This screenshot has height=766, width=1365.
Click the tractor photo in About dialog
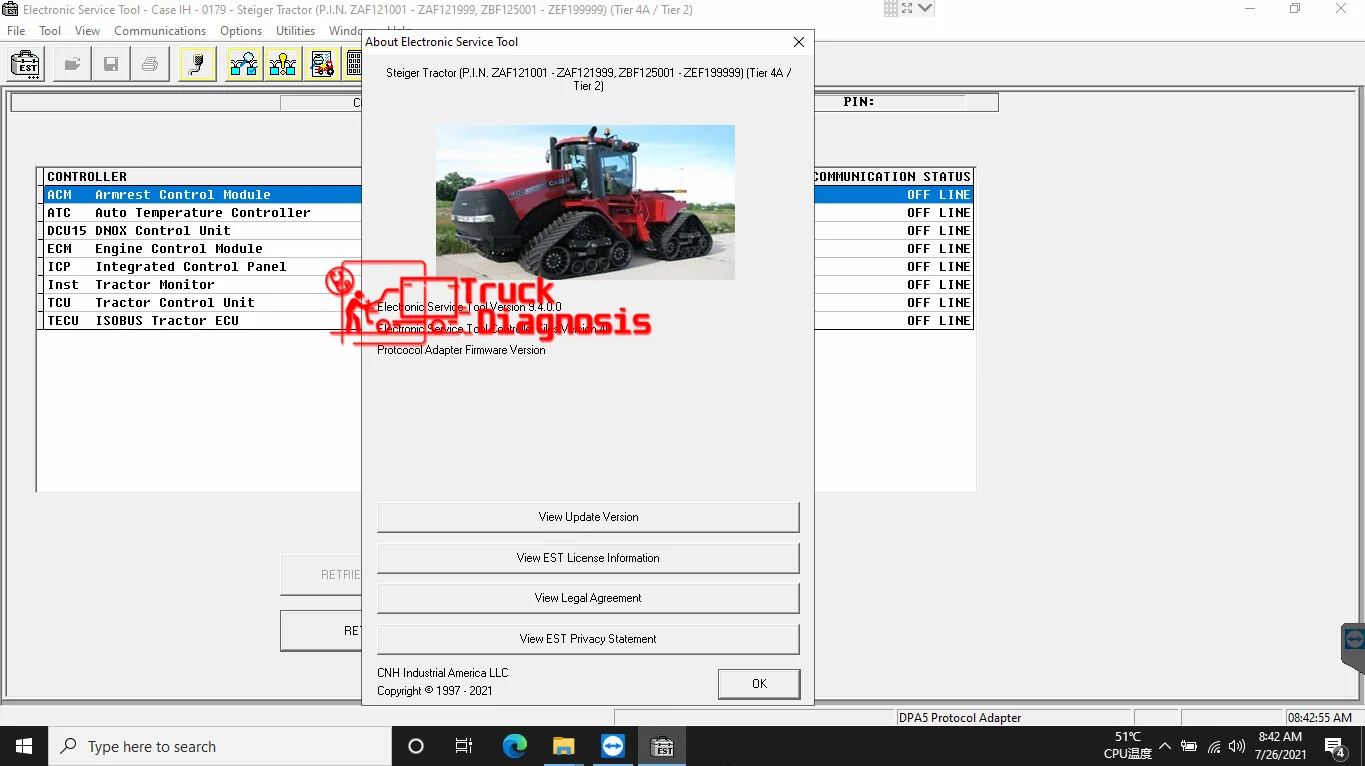tap(585, 202)
